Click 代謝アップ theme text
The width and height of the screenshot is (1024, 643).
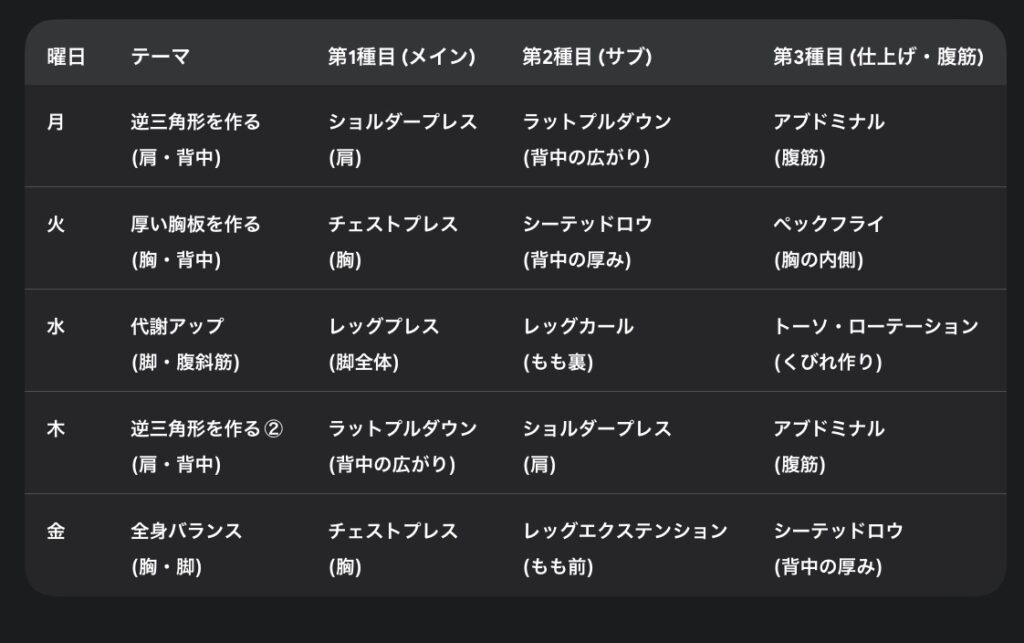point(177,327)
